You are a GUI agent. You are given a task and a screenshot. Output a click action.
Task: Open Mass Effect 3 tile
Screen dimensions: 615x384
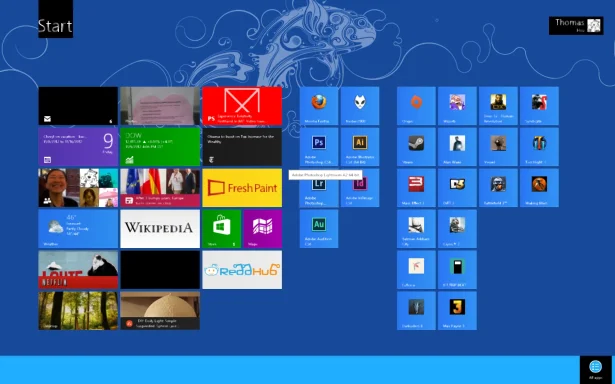[416, 188]
